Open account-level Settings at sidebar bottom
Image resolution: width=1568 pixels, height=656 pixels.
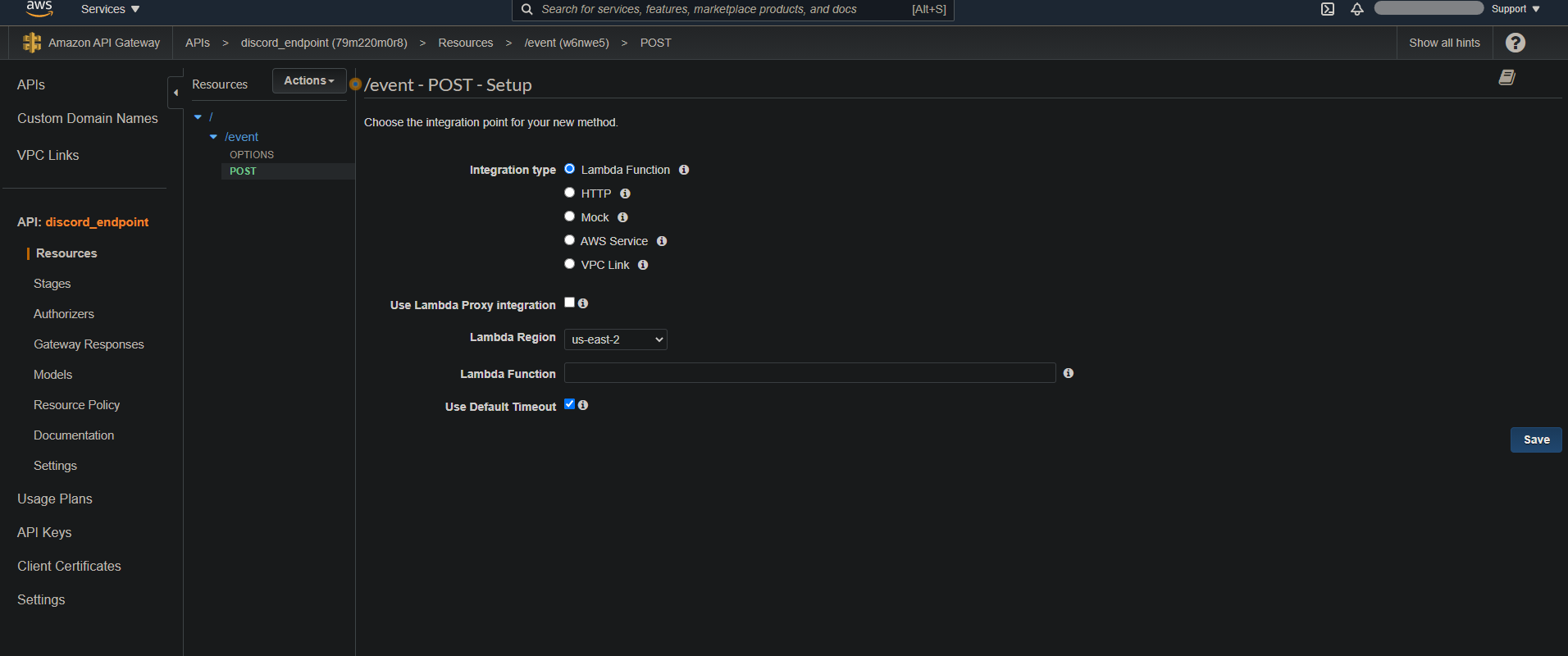pos(41,599)
